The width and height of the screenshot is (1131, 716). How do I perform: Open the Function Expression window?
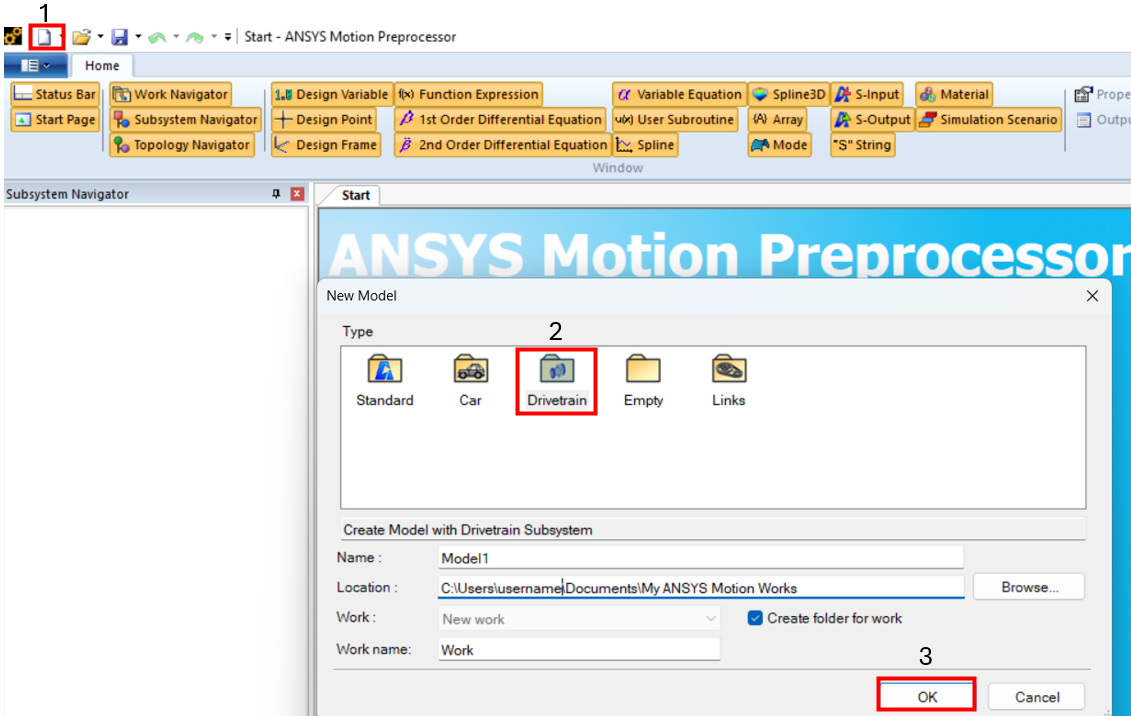(x=468, y=94)
